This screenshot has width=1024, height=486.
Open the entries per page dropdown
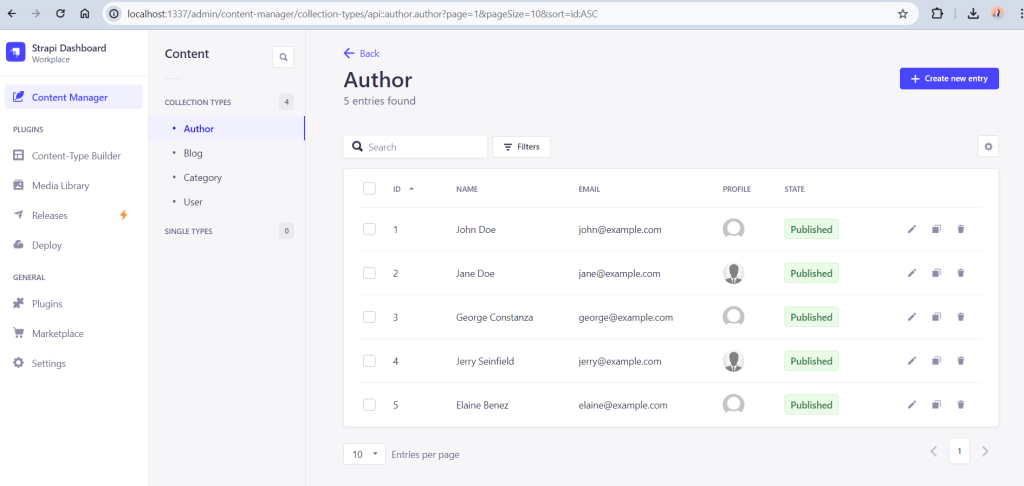[x=364, y=454]
